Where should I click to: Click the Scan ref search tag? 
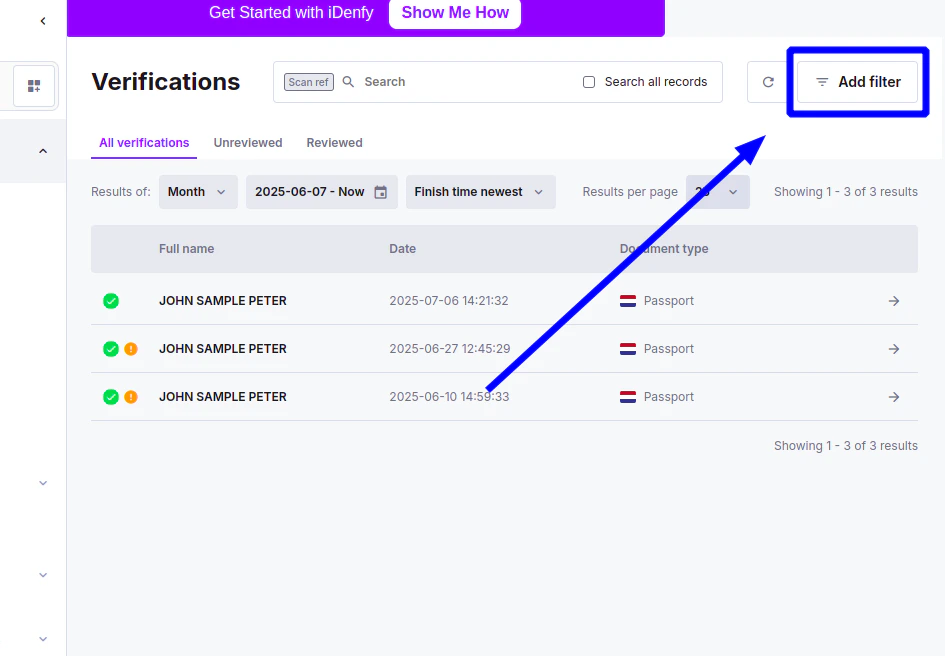pos(309,82)
